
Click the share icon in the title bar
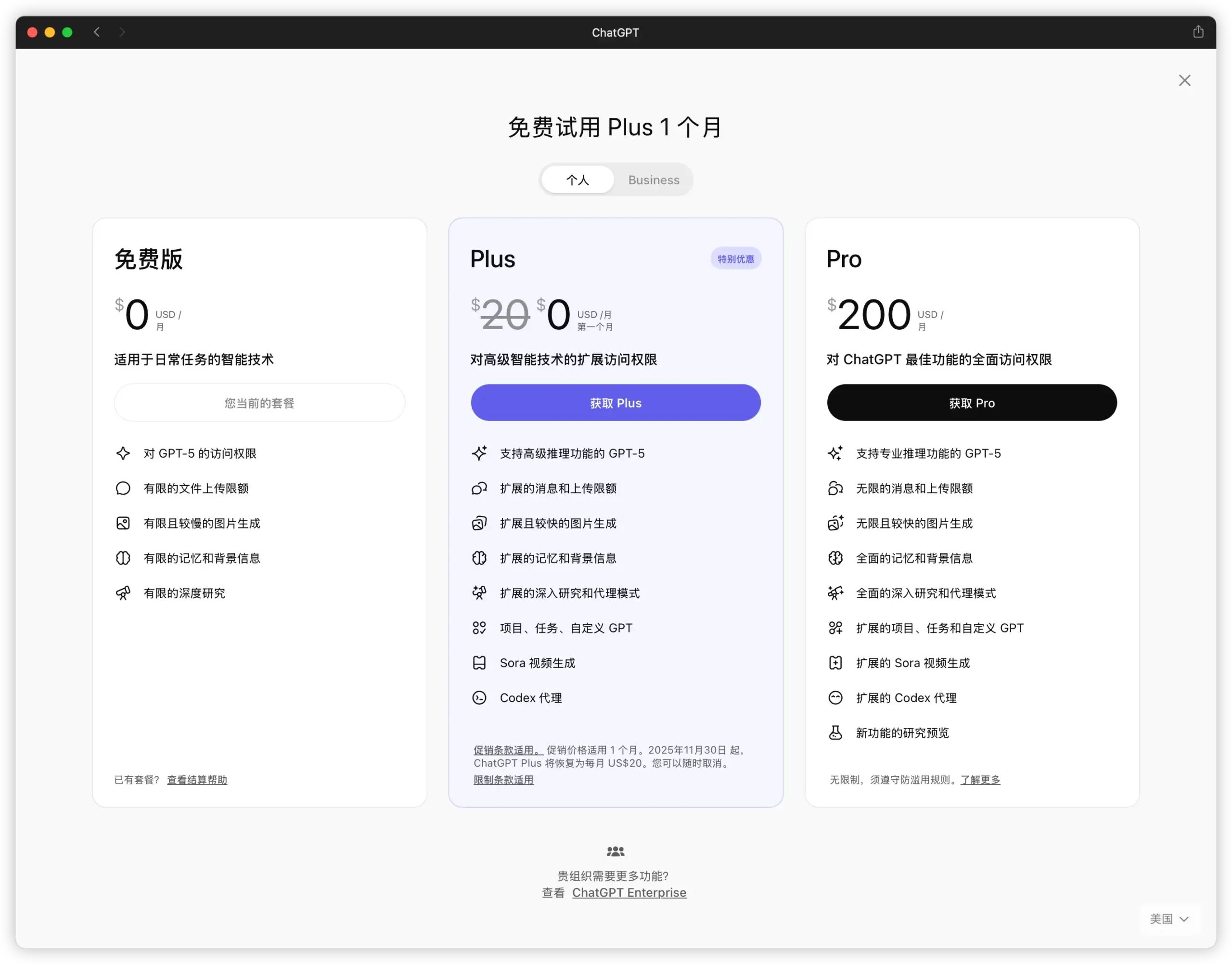[x=1199, y=32]
